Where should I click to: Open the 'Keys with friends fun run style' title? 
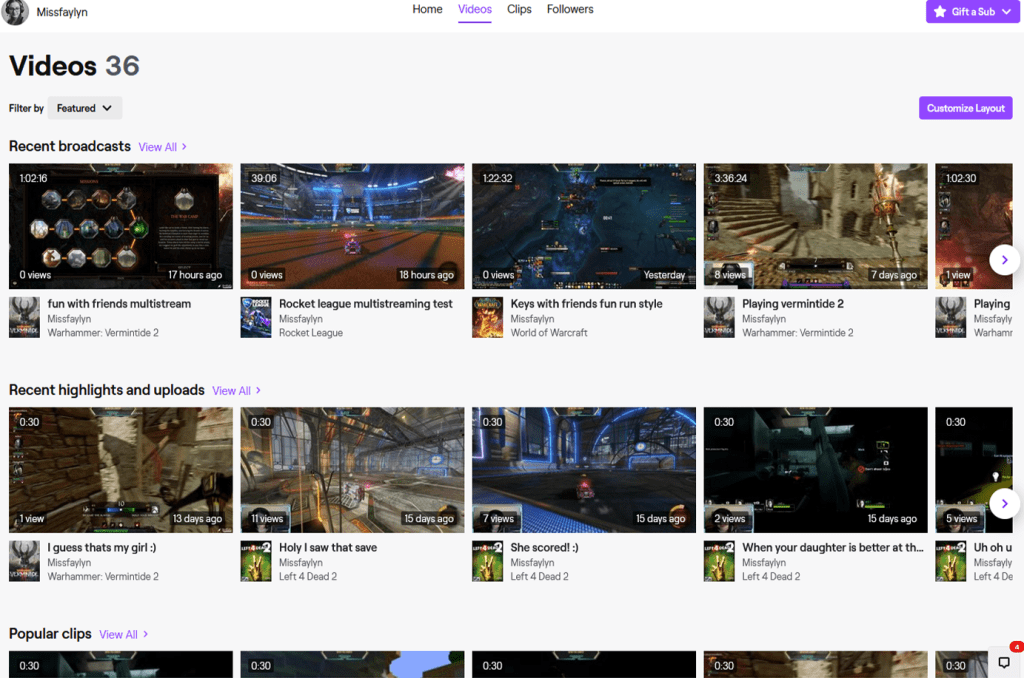click(586, 304)
